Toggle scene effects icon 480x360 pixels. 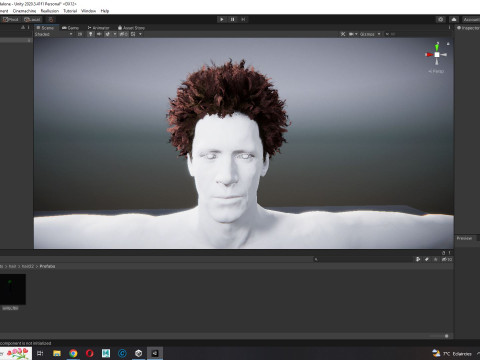(x=107, y=34)
